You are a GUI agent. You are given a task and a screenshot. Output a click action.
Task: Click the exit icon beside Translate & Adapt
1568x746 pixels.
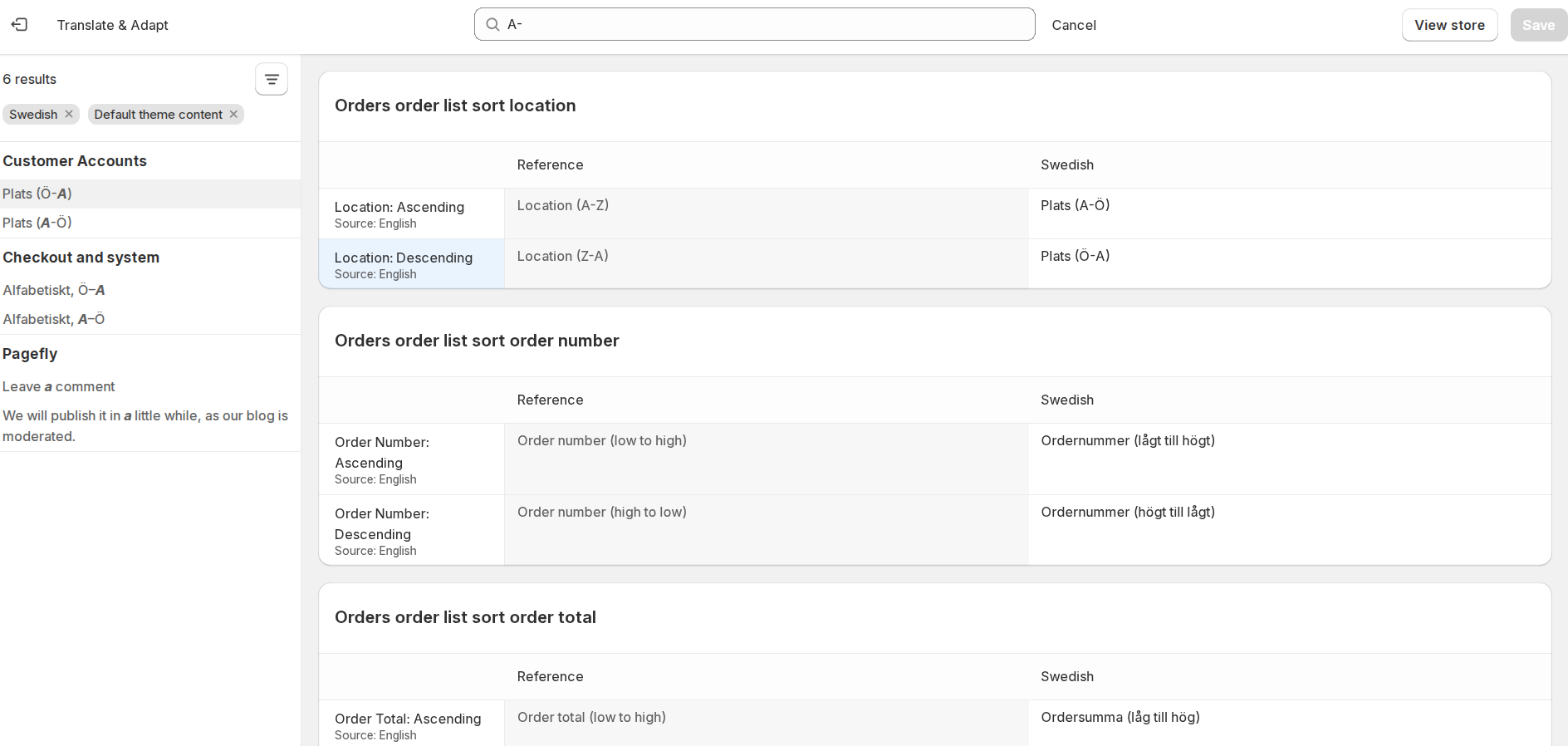[19, 25]
